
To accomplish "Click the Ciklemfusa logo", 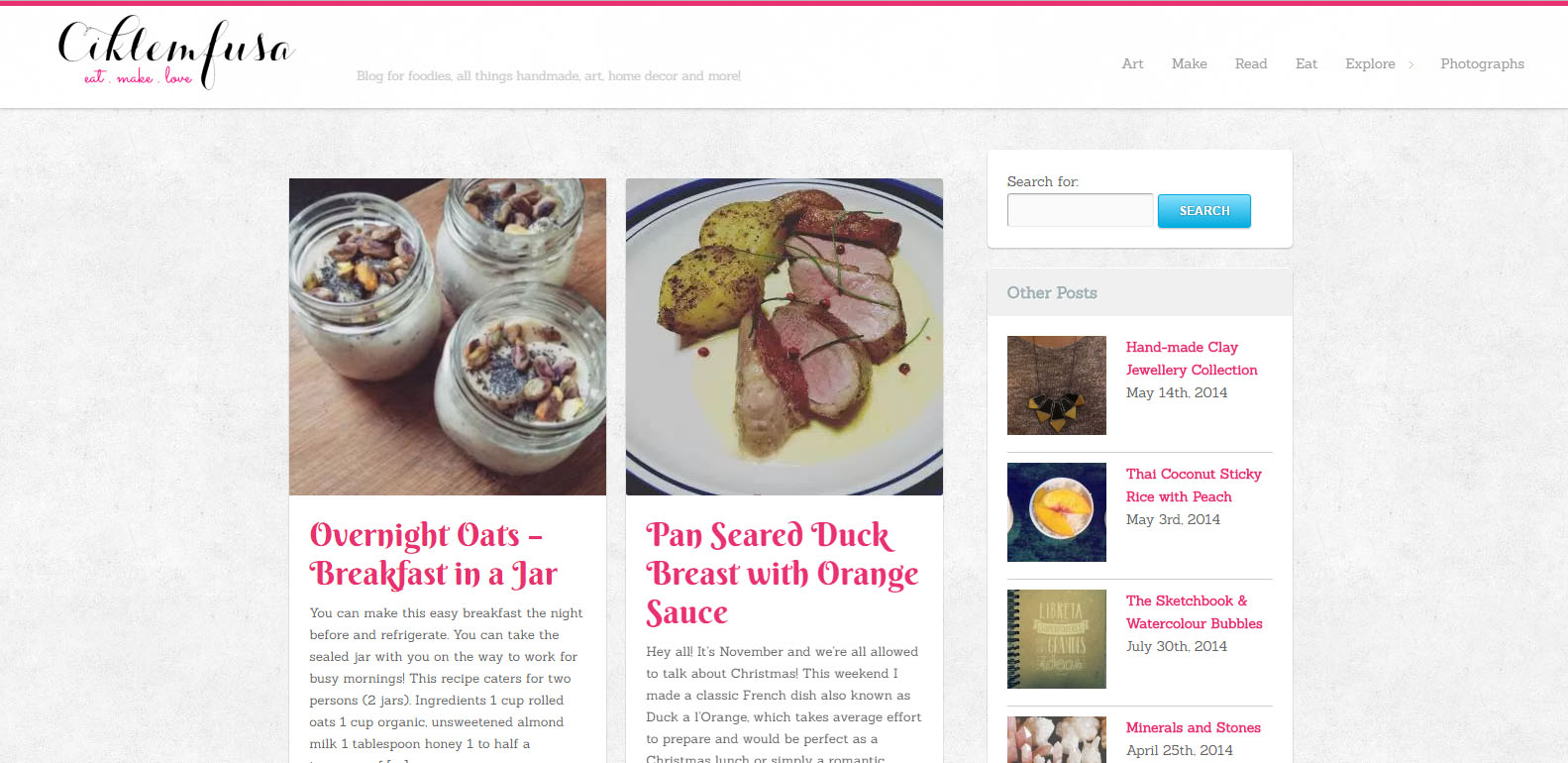I will 176,53.
